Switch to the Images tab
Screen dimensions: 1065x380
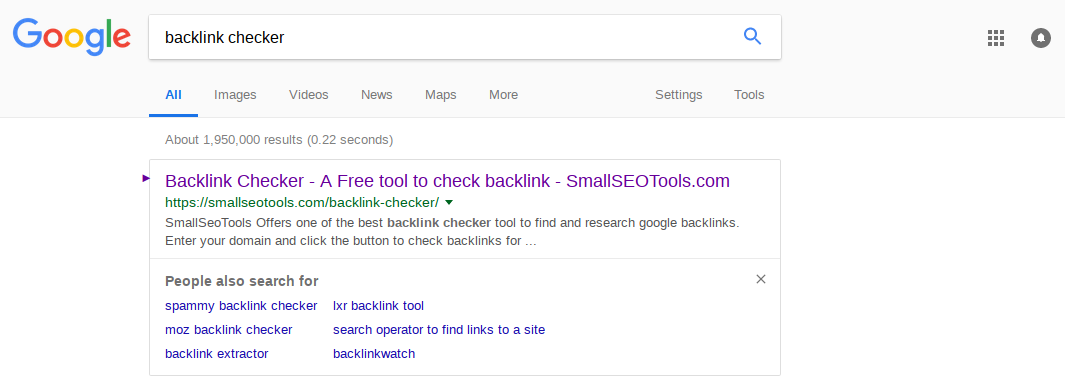(235, 95)
